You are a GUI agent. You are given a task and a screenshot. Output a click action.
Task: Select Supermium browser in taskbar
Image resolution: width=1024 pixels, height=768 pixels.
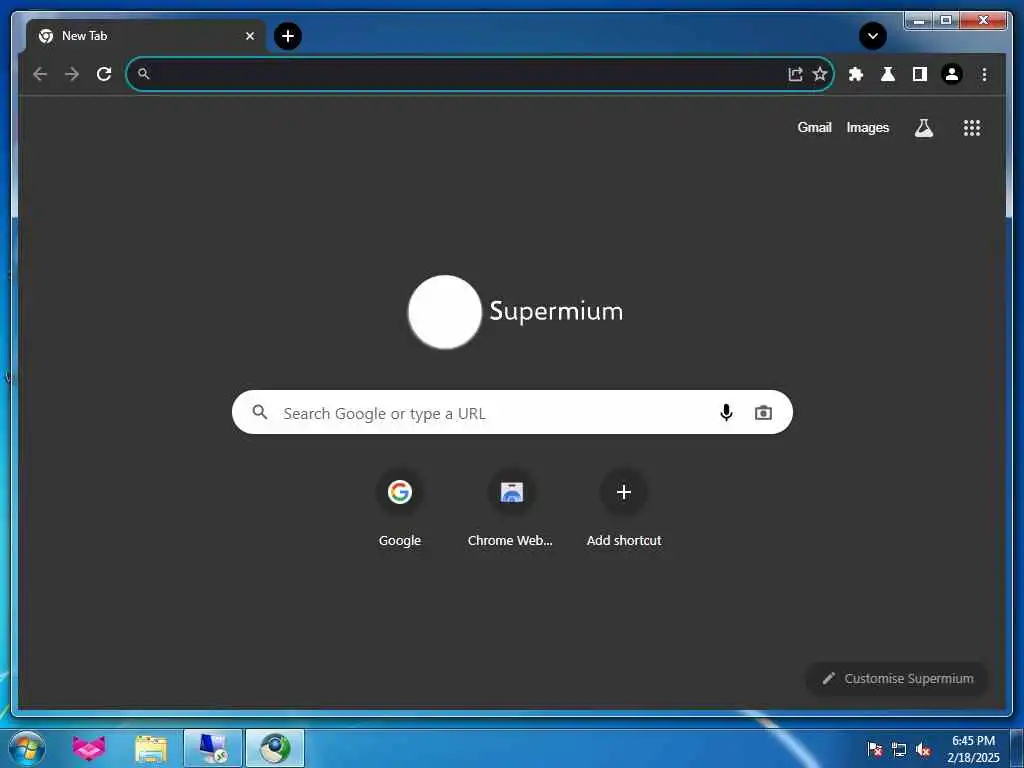pos(275,748)
